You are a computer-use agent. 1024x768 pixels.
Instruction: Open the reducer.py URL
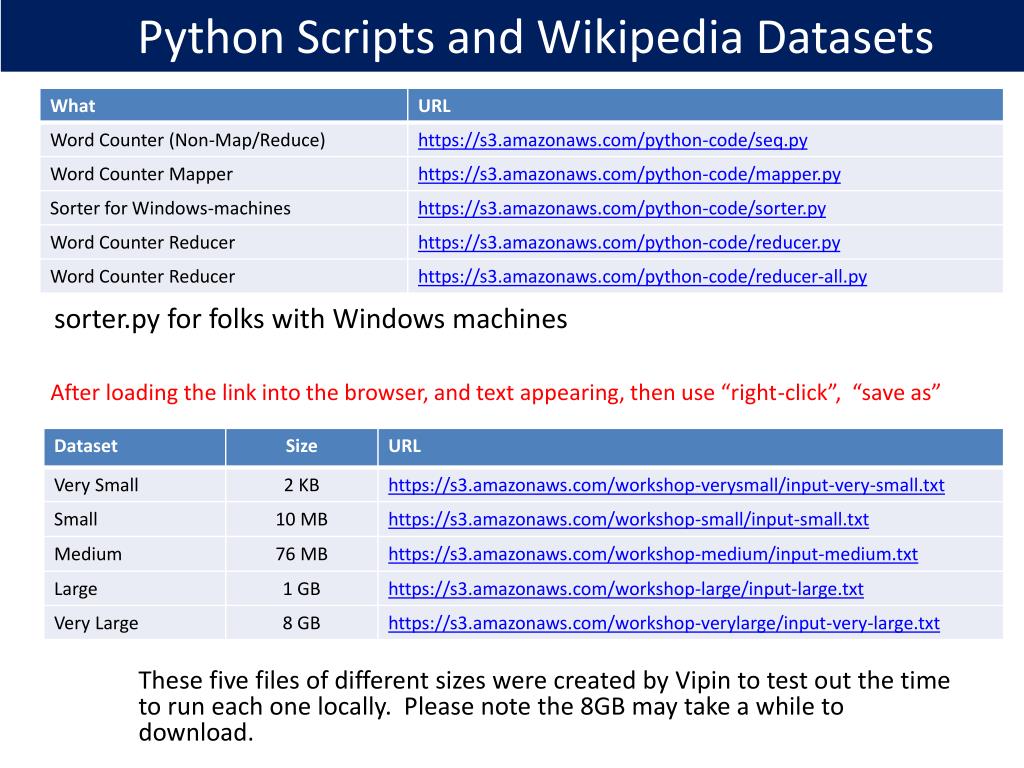coord(629,242)
